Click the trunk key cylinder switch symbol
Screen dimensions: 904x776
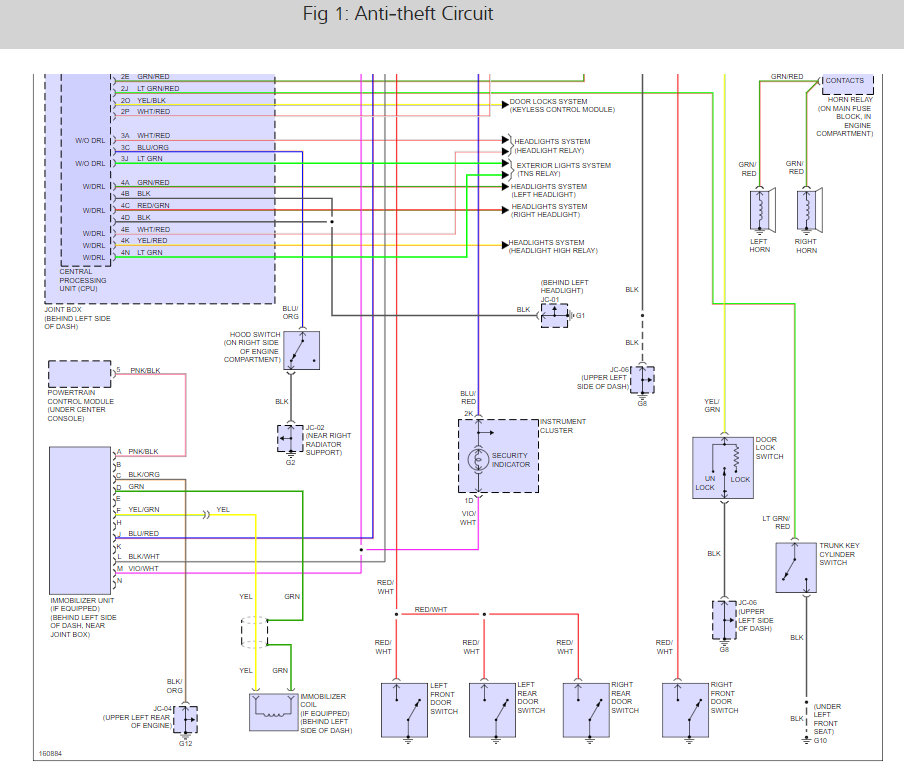click(x=796, y=567)
